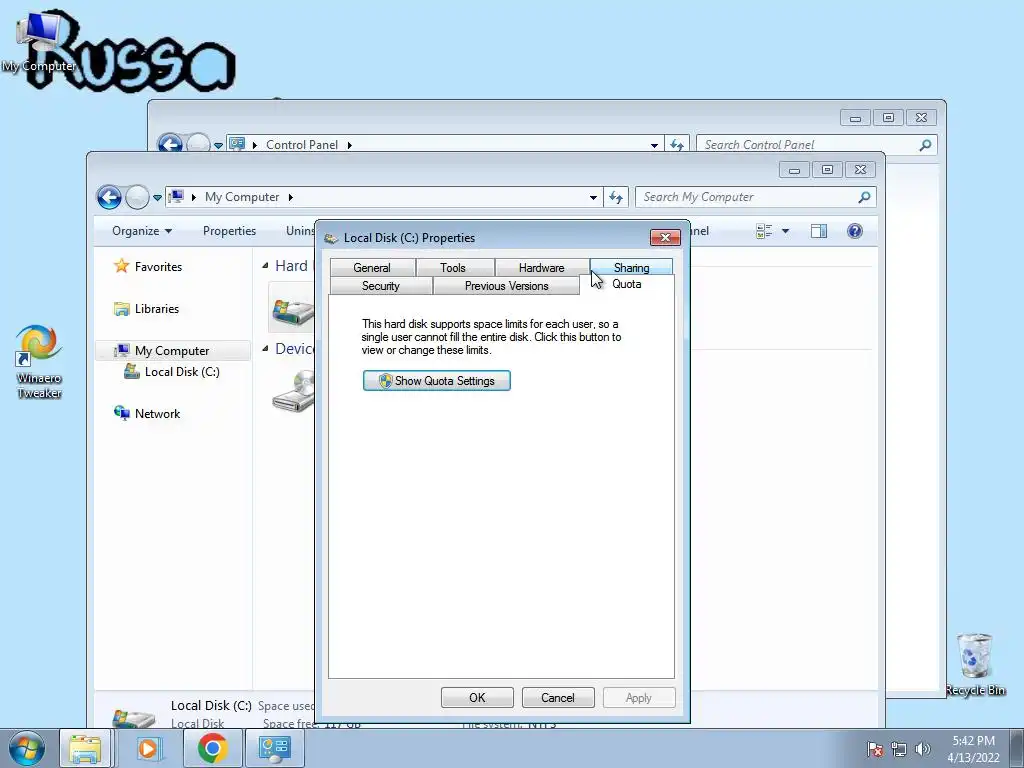Switch to the Hardware tab
The height and width of the screenshot is (768, 1024).
[541, 267]
